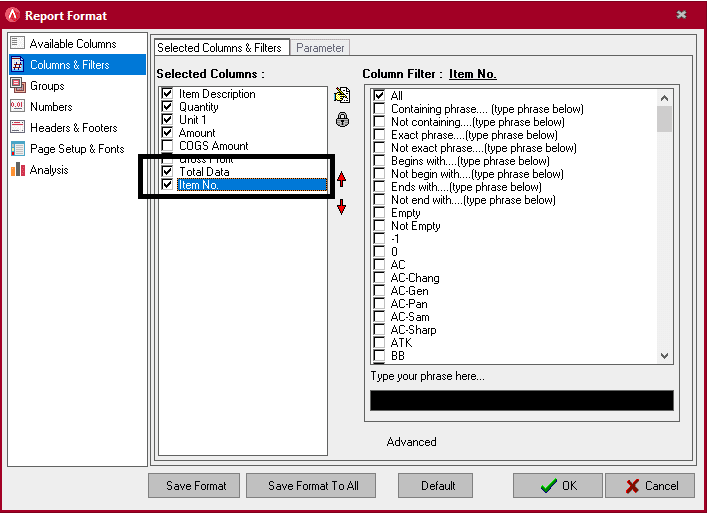Tick the AC-Chang filter checkbox
The image size is (707, 513).
pos(379,278)
